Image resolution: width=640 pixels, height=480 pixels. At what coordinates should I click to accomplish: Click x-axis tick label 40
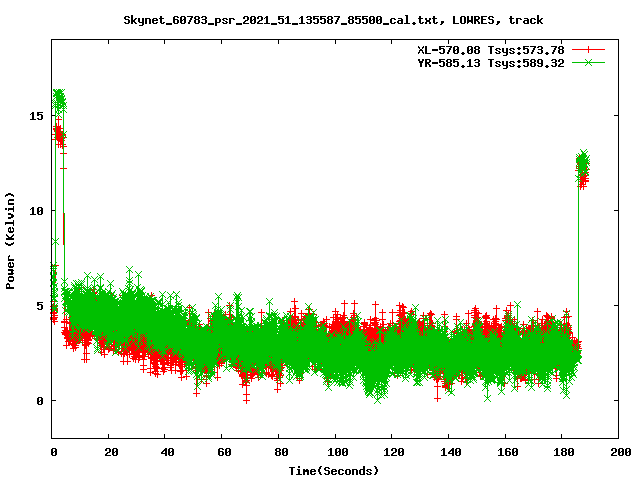click(x=167, y=452)
